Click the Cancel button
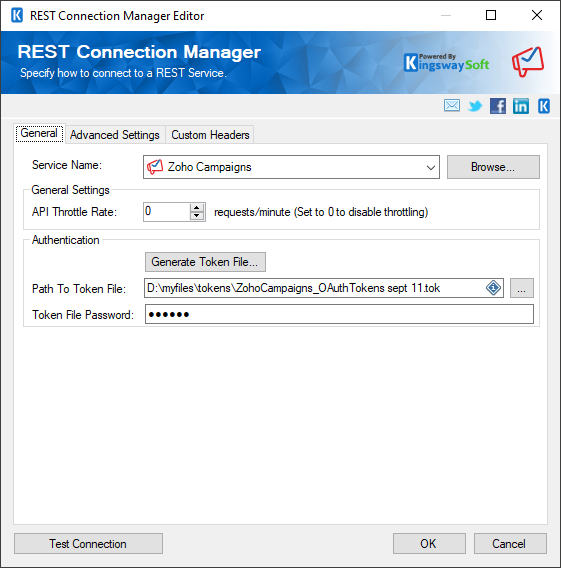This screenshot has height=568, width=561. (x=510, y=543)
